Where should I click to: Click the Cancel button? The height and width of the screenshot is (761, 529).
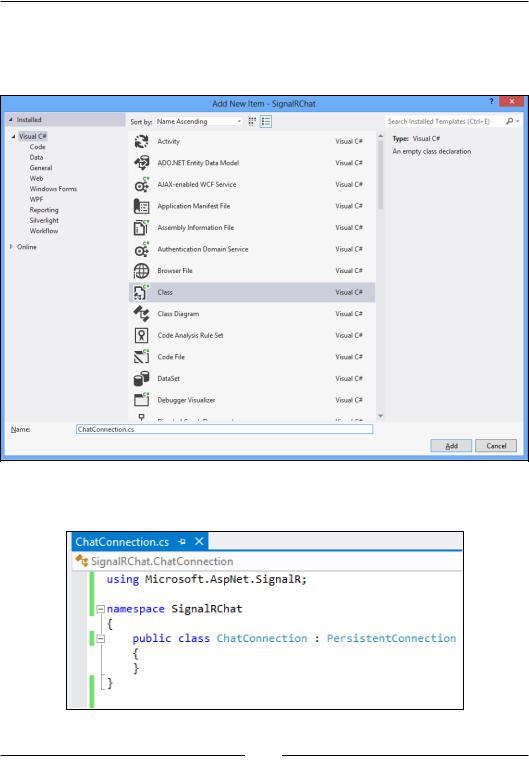pos(496,446)
